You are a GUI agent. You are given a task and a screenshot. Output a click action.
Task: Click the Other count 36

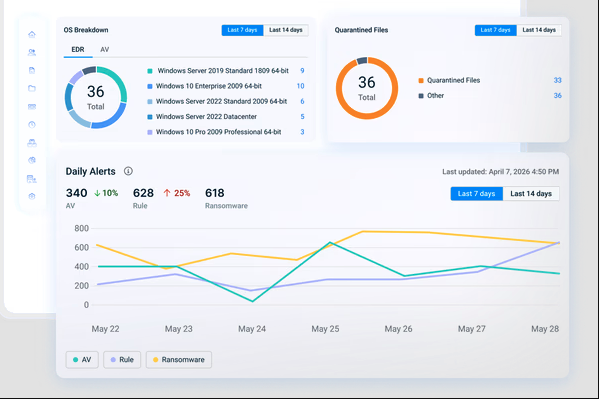(558, 96)
